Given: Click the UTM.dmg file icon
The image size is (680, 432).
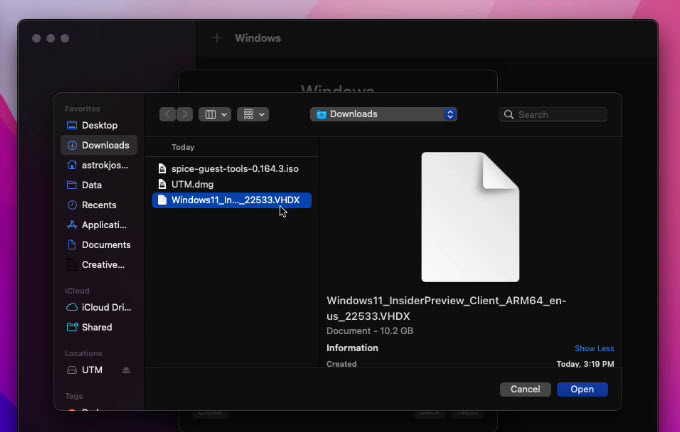Looking at the screenshot, I should pyautogui.click(x=162, y=184).
